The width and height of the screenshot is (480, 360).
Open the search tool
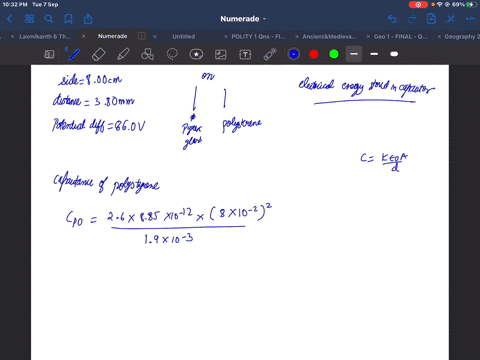pos(49,19)
